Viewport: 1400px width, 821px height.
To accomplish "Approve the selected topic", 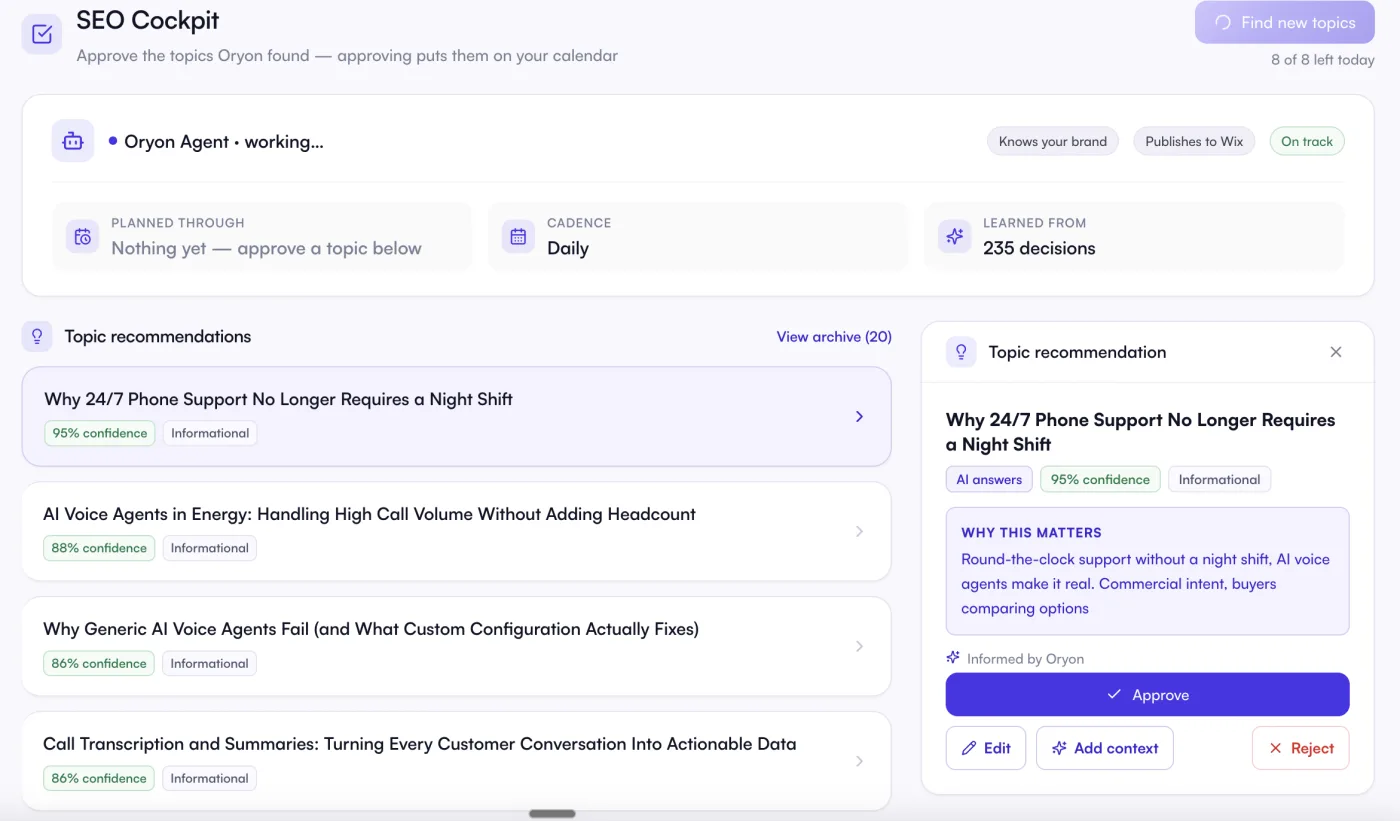I will (1147, 694).
